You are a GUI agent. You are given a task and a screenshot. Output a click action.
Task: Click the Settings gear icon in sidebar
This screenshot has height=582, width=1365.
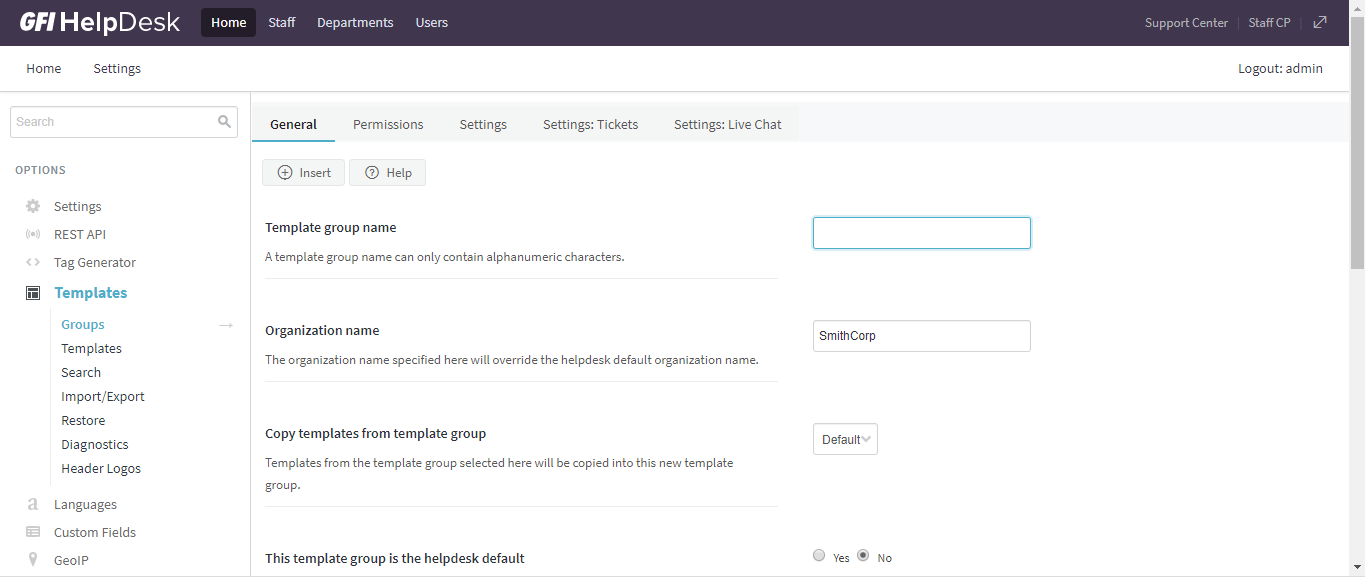click(x=33, y=206)
